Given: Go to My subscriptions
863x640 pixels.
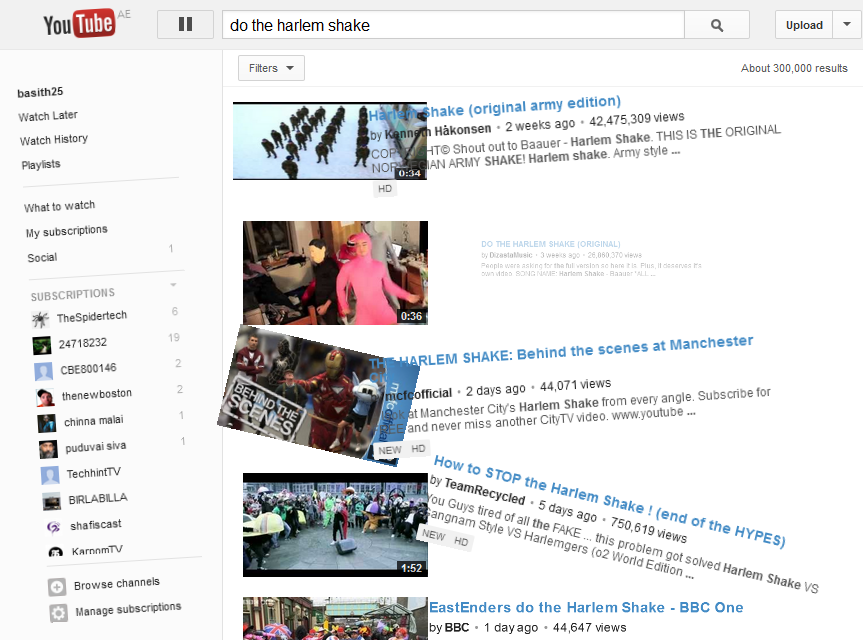Looking at the screenshot, I should click(x=66, y=231).
